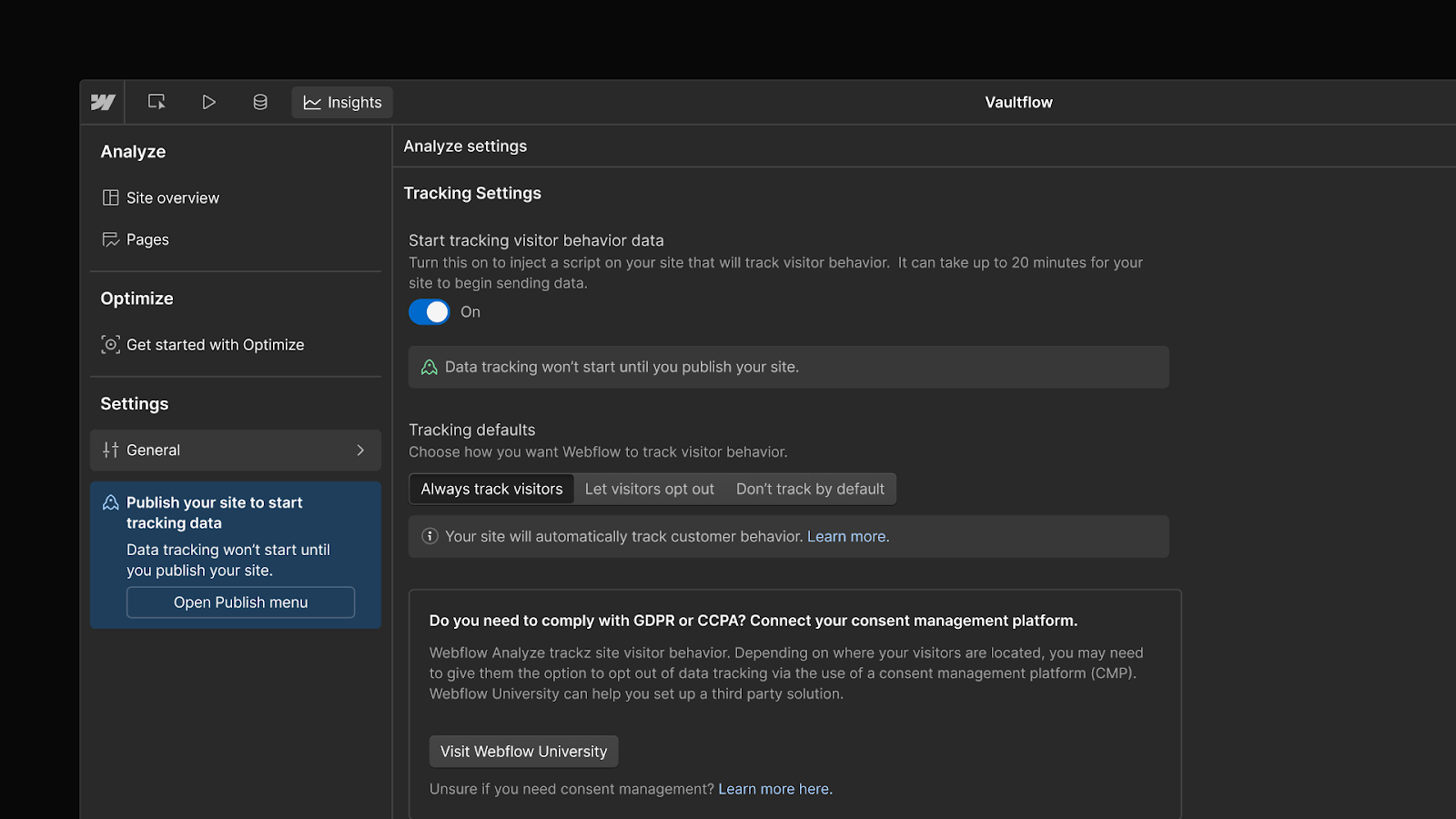Click the General sliders icon
Viewport: 1456px width, 819px height.
point(111,450)
